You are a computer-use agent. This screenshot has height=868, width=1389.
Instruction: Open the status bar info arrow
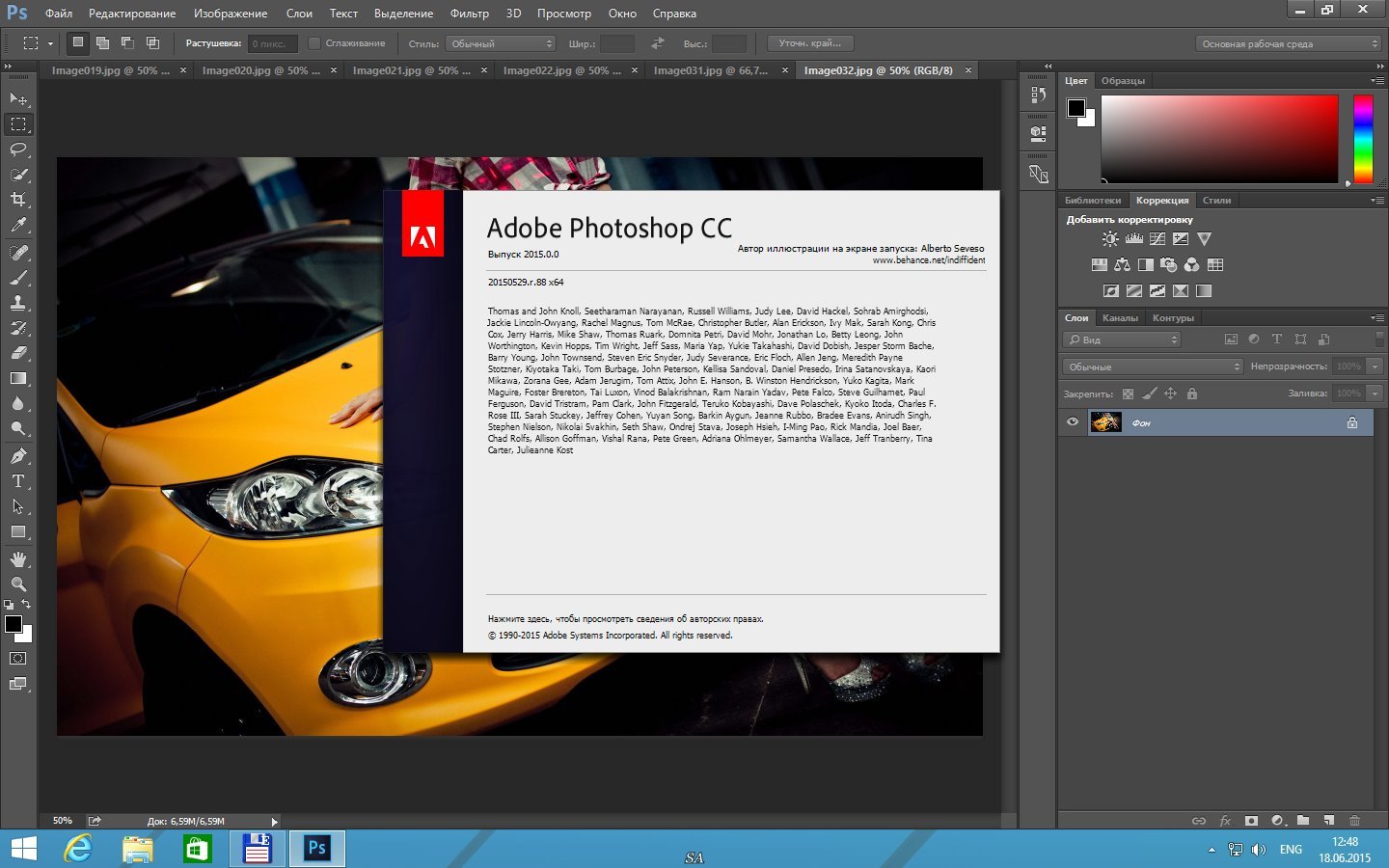[x=274, y=822]
